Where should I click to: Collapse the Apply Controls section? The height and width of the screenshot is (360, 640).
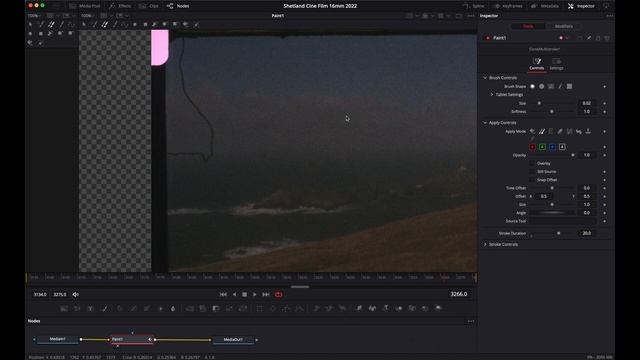coord(485,122)
